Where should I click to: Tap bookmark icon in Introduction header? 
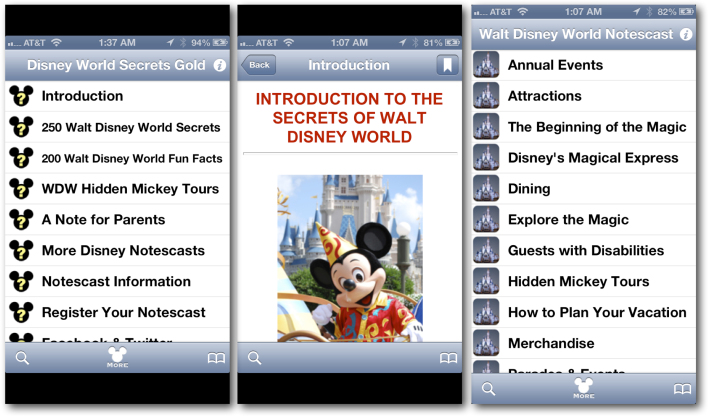(x=447, y=65)
